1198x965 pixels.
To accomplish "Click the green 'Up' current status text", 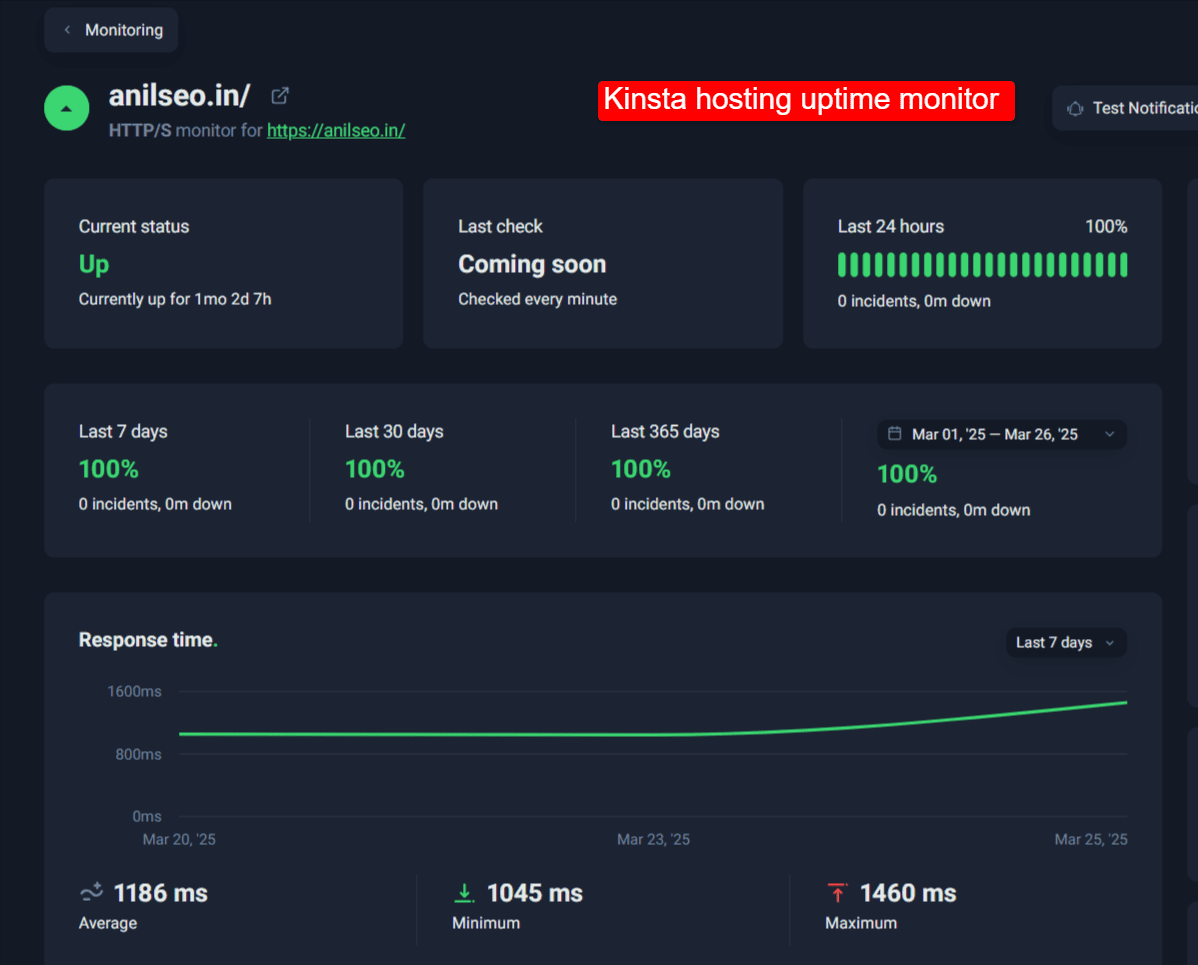I will 94,264.
